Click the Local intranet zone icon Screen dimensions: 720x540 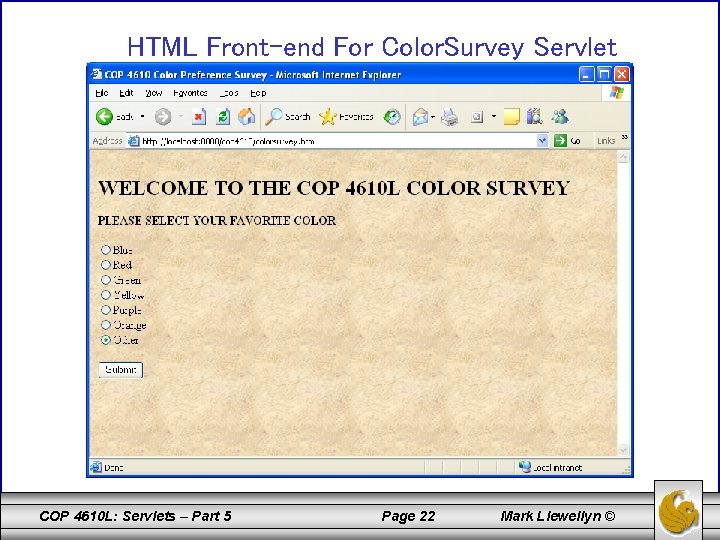[x=524, y=467]
